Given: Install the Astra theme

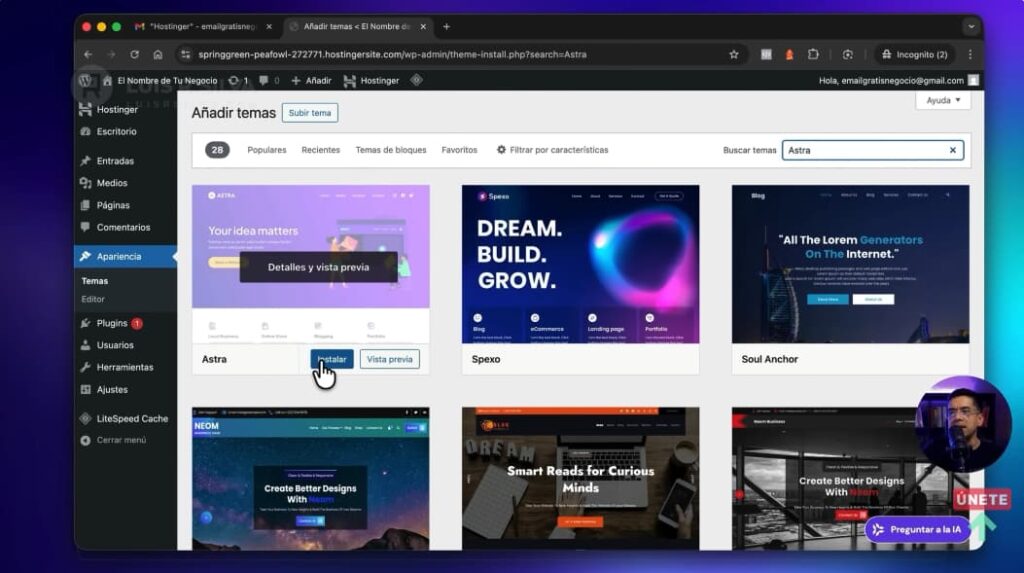Looking at the screenshot, I should pyautogui.click(x=332, y=359).
